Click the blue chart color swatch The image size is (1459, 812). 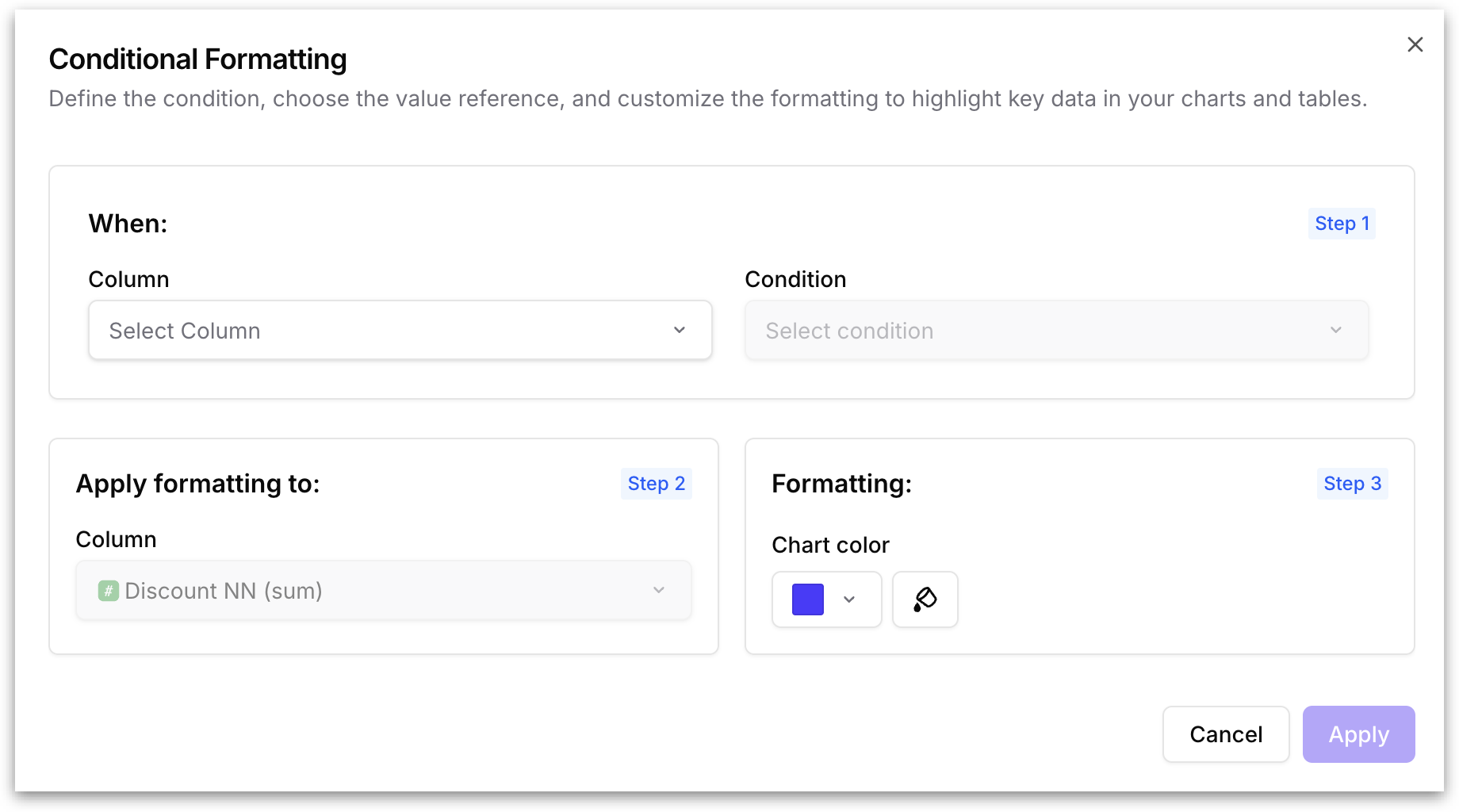point(808,599)
